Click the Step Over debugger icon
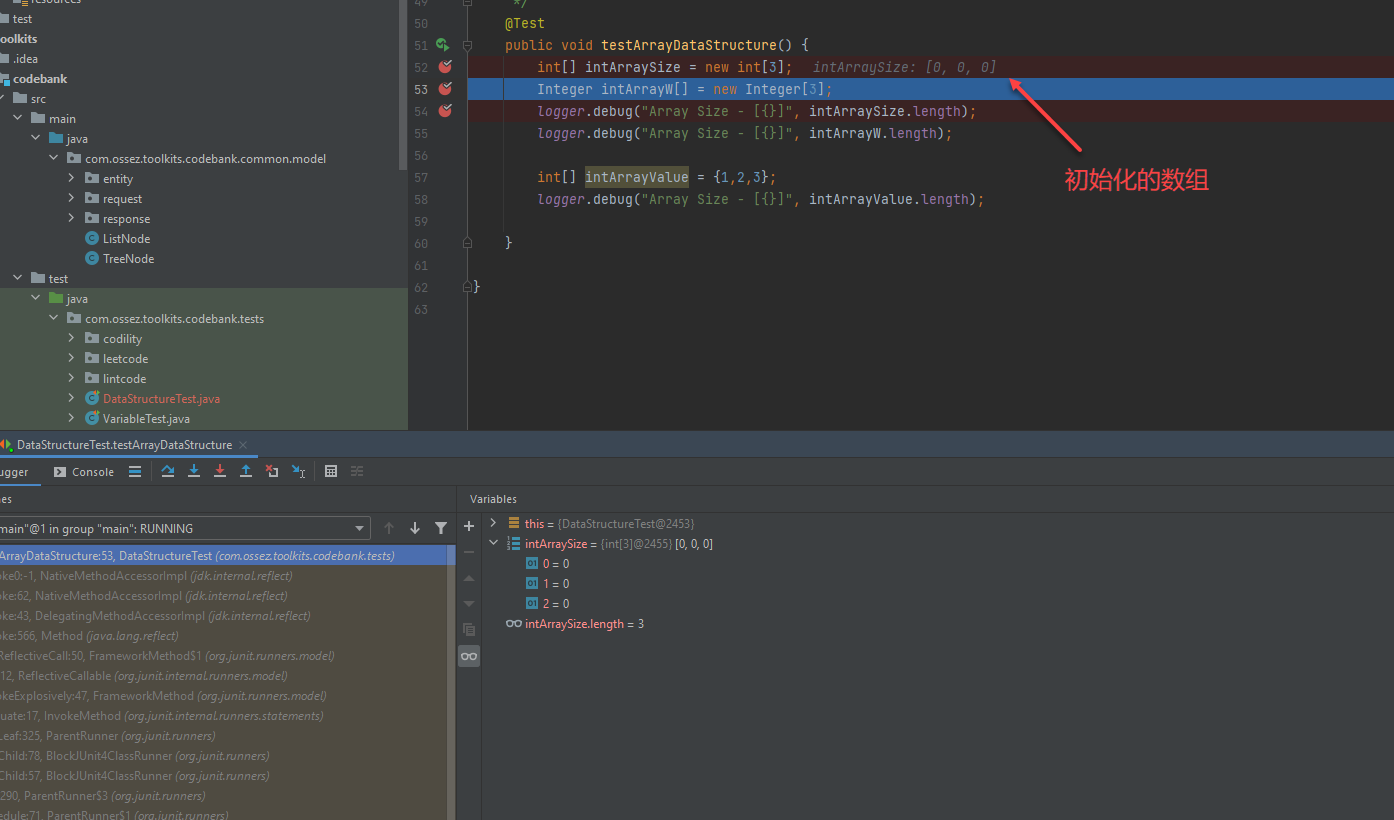 pyautogui.click(x=168, y=471)
